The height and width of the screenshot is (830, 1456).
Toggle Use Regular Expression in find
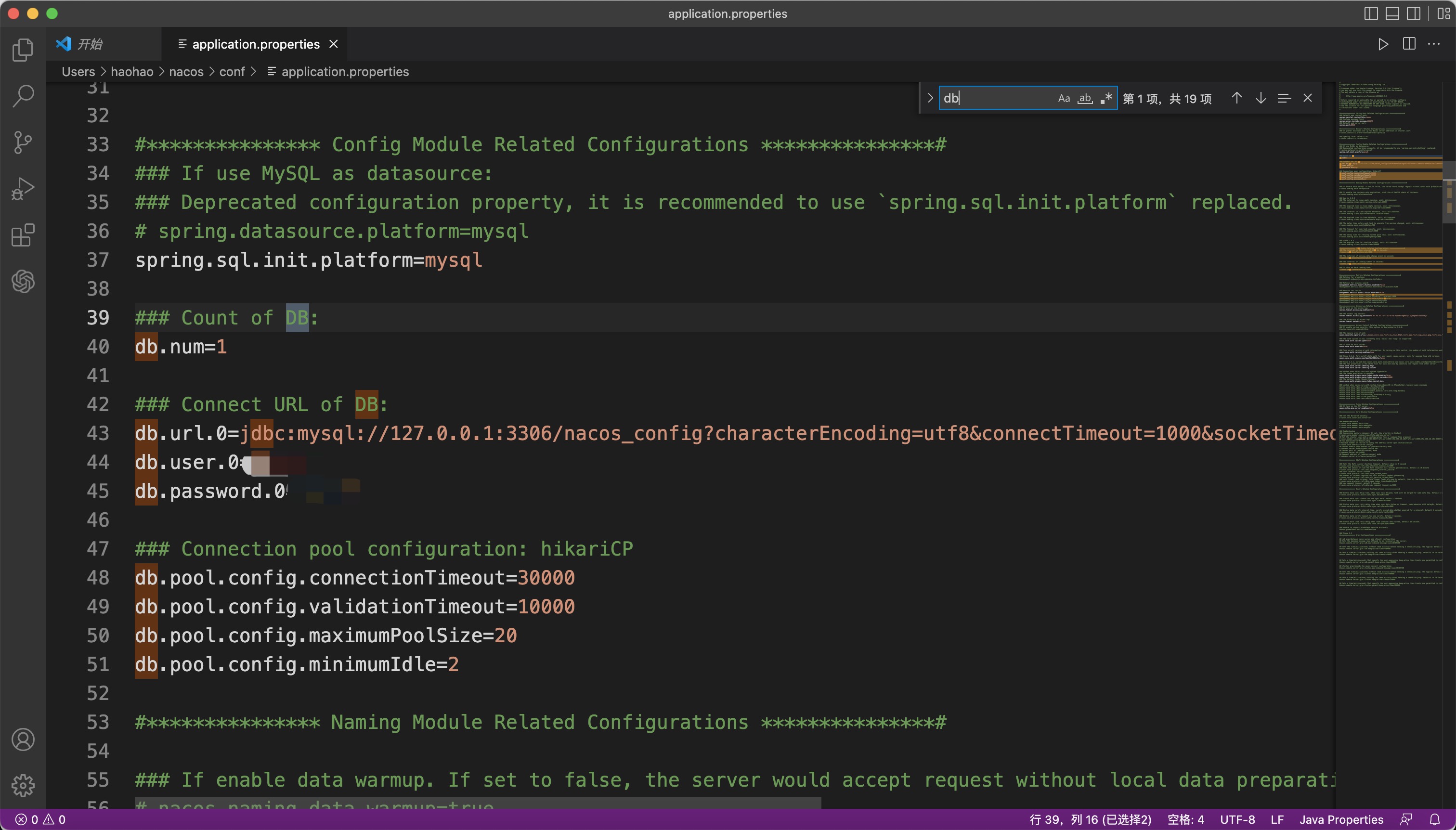1106,99
